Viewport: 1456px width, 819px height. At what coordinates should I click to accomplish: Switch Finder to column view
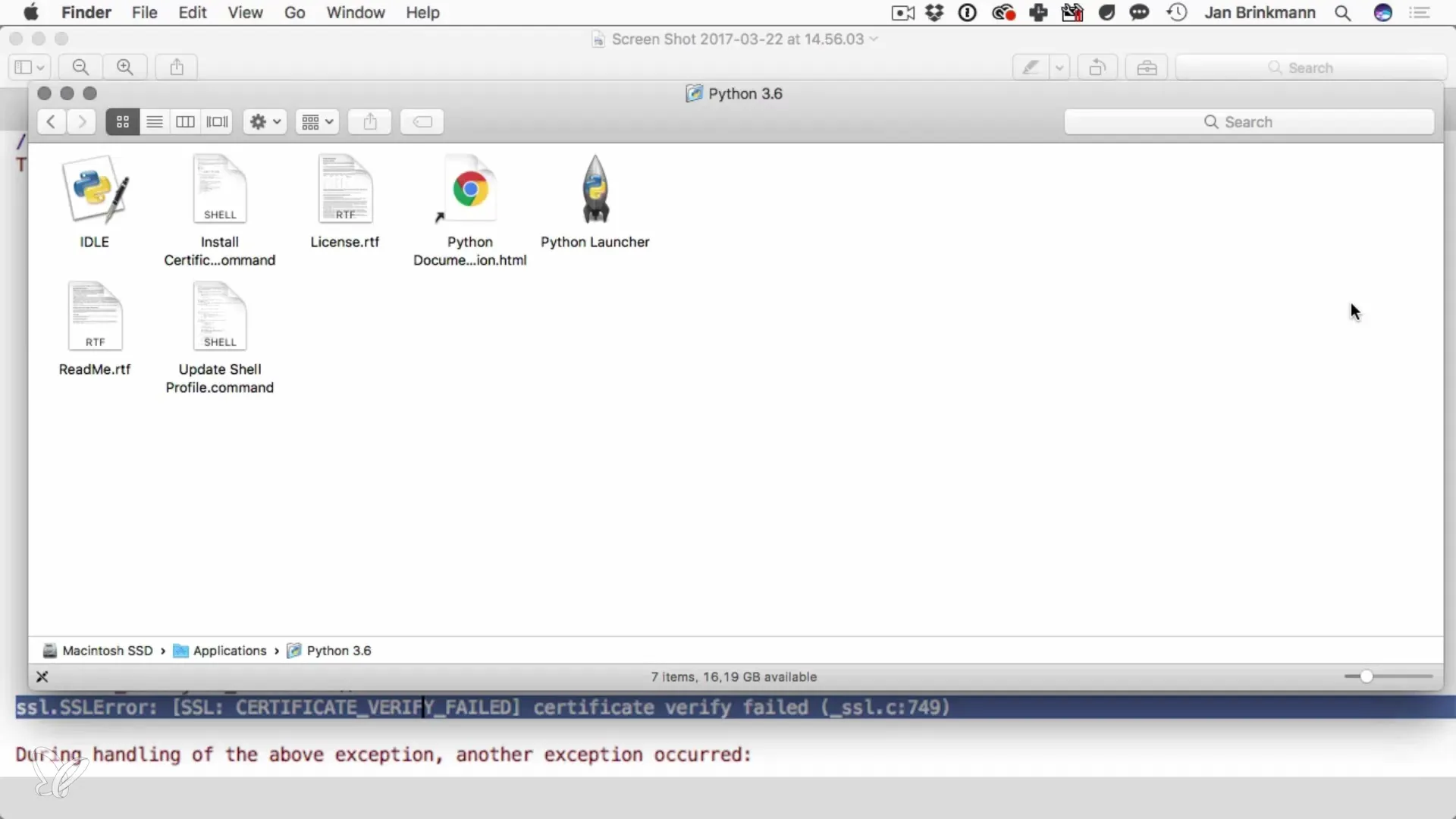point(185,122)
